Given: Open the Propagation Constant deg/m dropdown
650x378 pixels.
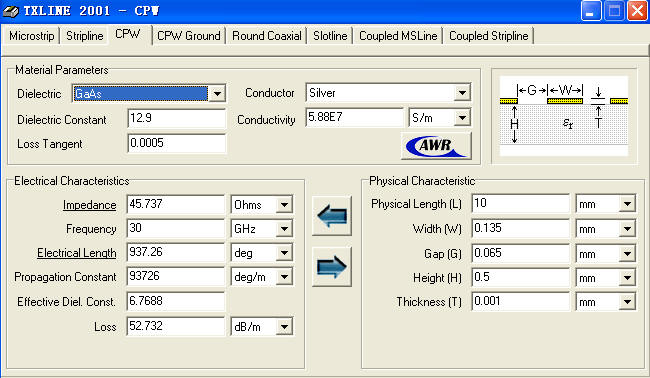Looking at the screenshot, I should 284,276.
